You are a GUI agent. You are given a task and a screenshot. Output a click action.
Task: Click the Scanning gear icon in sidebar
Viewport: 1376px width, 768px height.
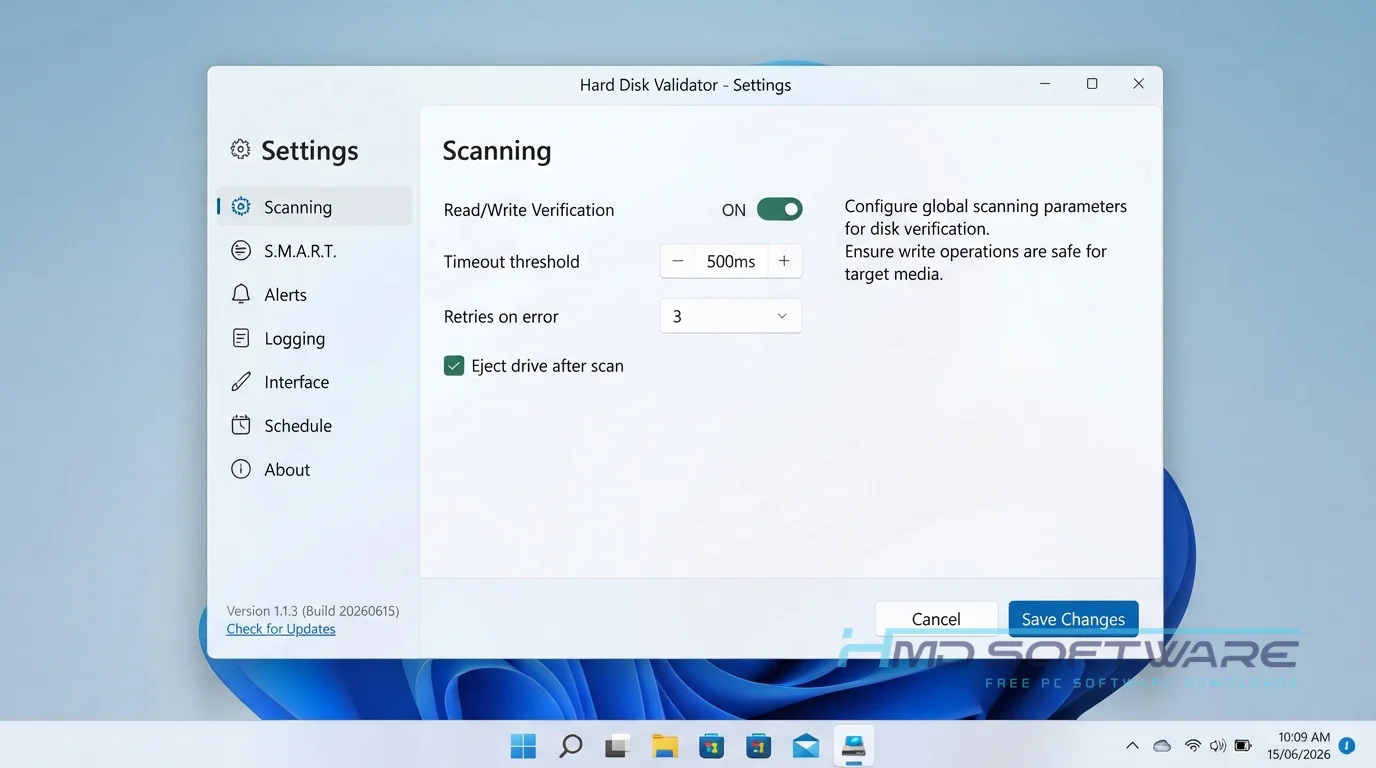tap(241, 207)
